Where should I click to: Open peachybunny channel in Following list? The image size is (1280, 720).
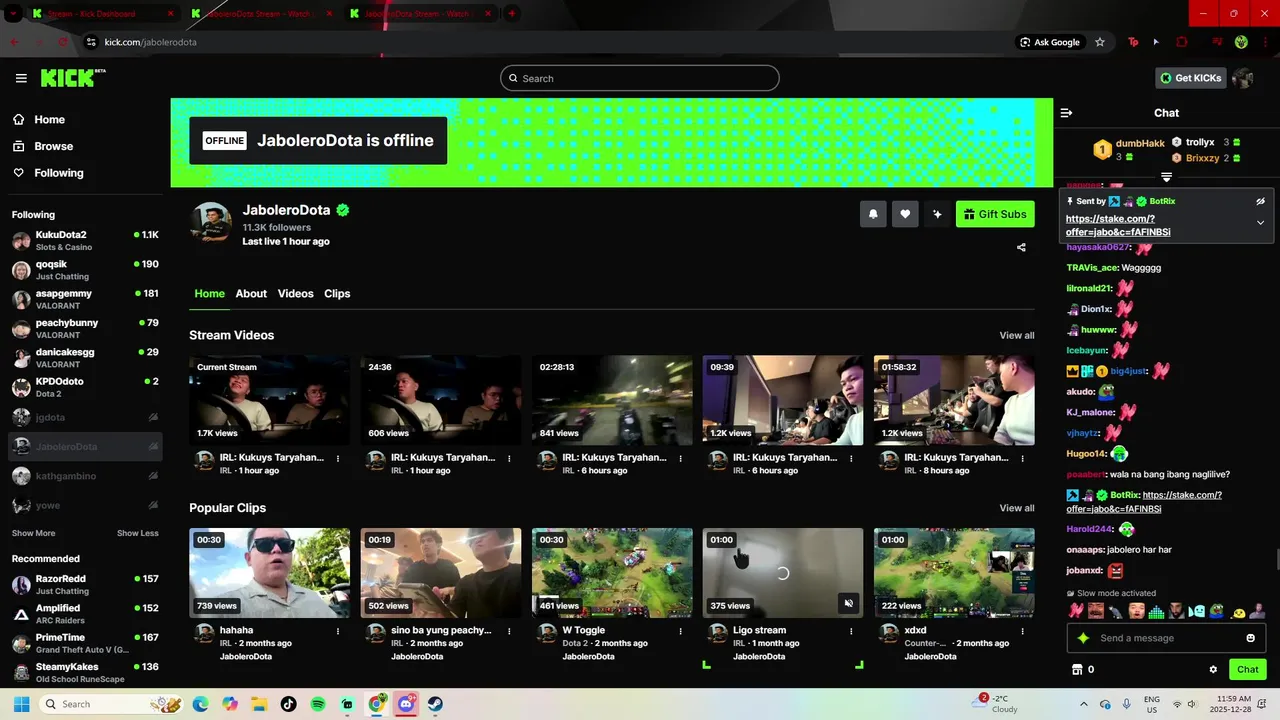pos(85,329)
